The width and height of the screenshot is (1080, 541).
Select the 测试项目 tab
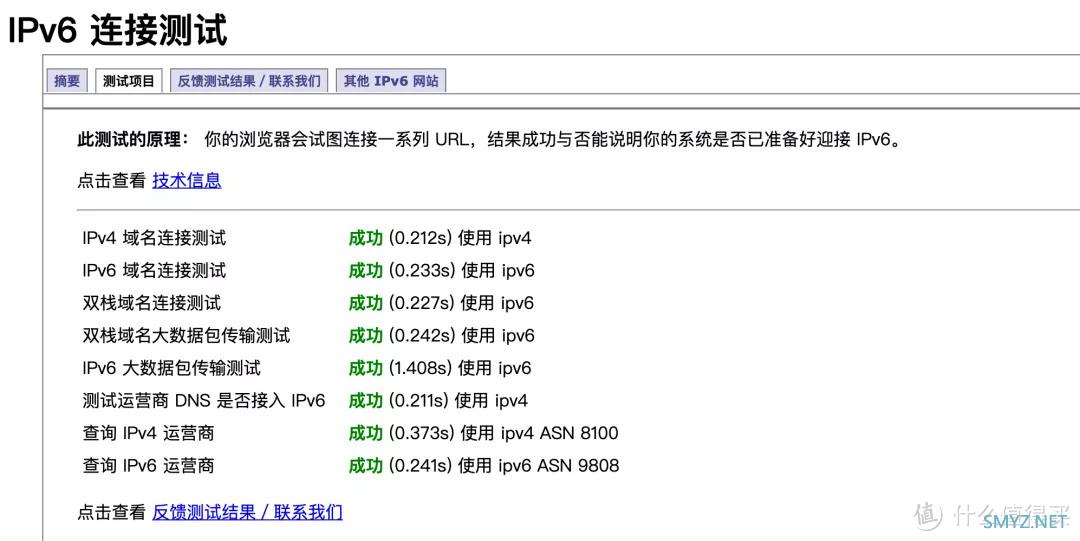[x=129, y=81]
